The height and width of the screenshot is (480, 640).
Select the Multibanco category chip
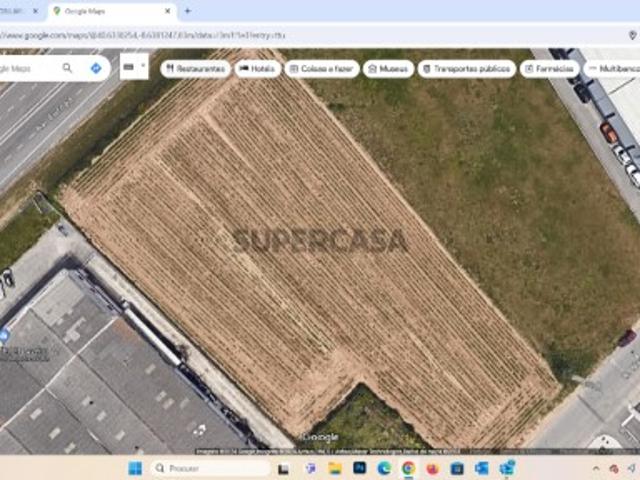pyautogui.click(x=613, y=69)
